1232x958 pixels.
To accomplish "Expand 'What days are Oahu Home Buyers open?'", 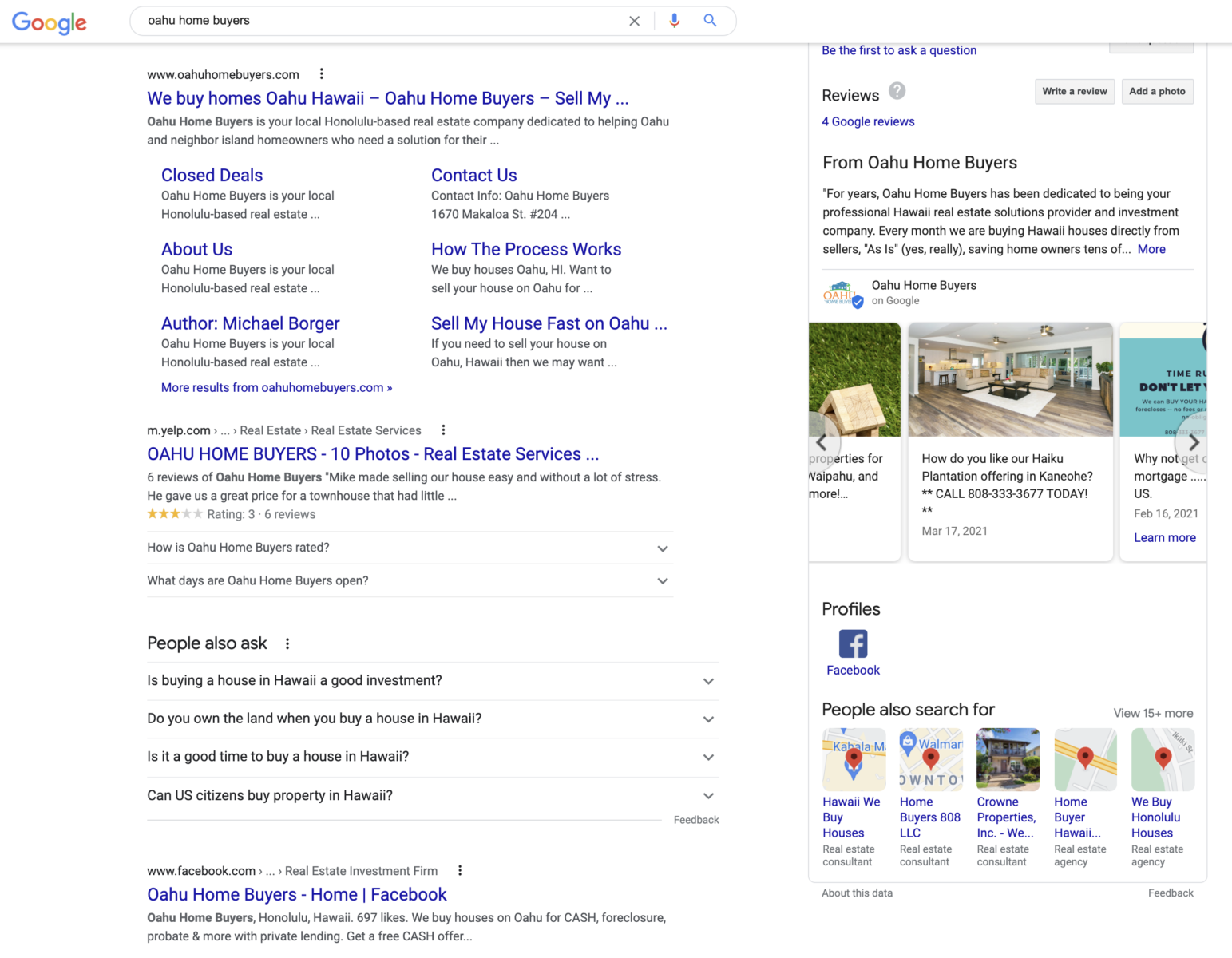I will click(410, 581).
